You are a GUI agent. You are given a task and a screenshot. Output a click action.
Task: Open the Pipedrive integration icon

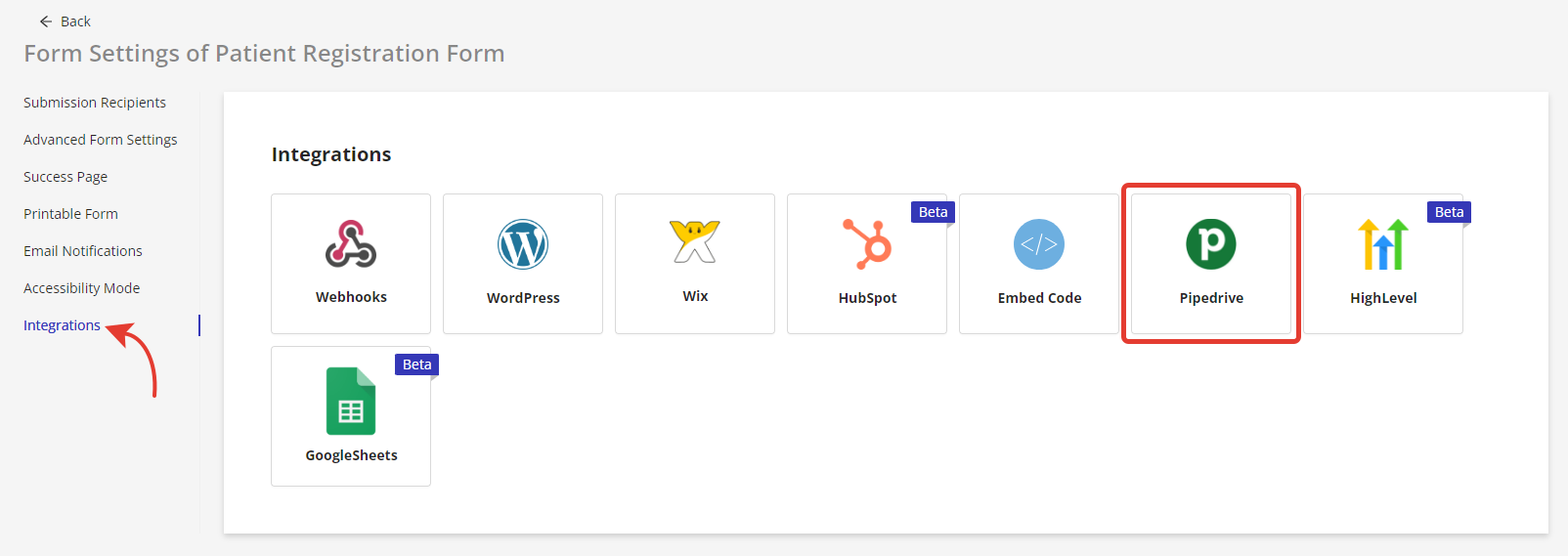(1211, 244)
